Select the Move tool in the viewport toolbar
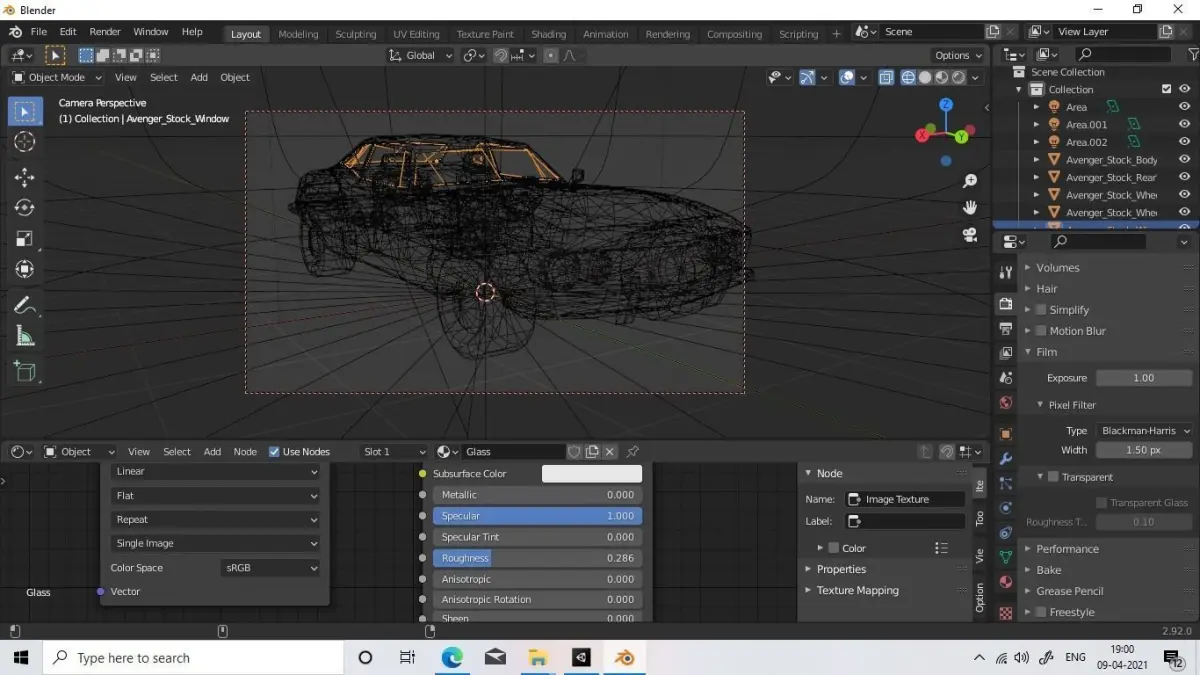Screen dimensions: 1200x675 tap(25, 177)
